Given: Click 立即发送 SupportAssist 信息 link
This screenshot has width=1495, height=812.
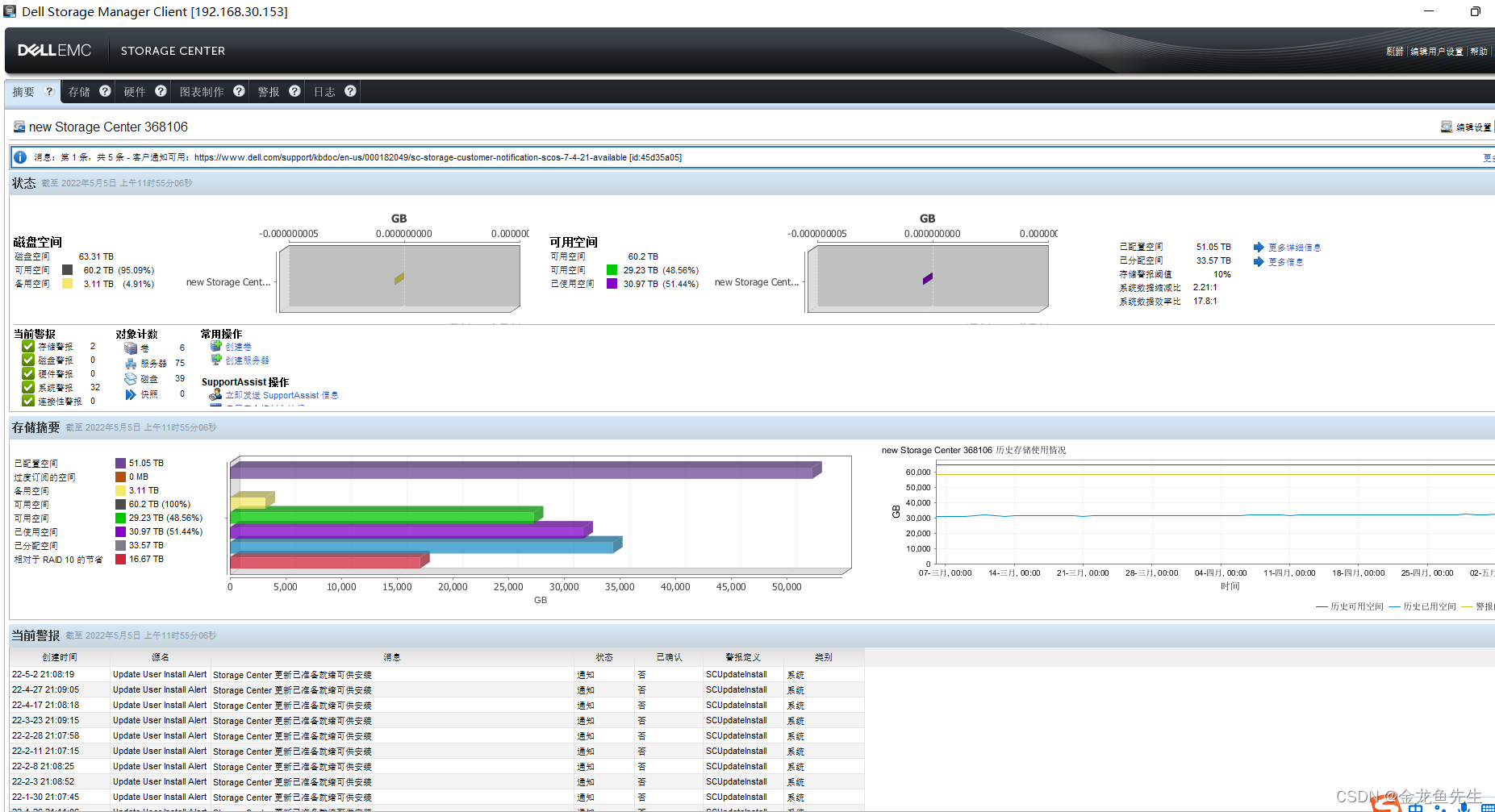Looking at the screenshot, I should click(x=282, y=395).
